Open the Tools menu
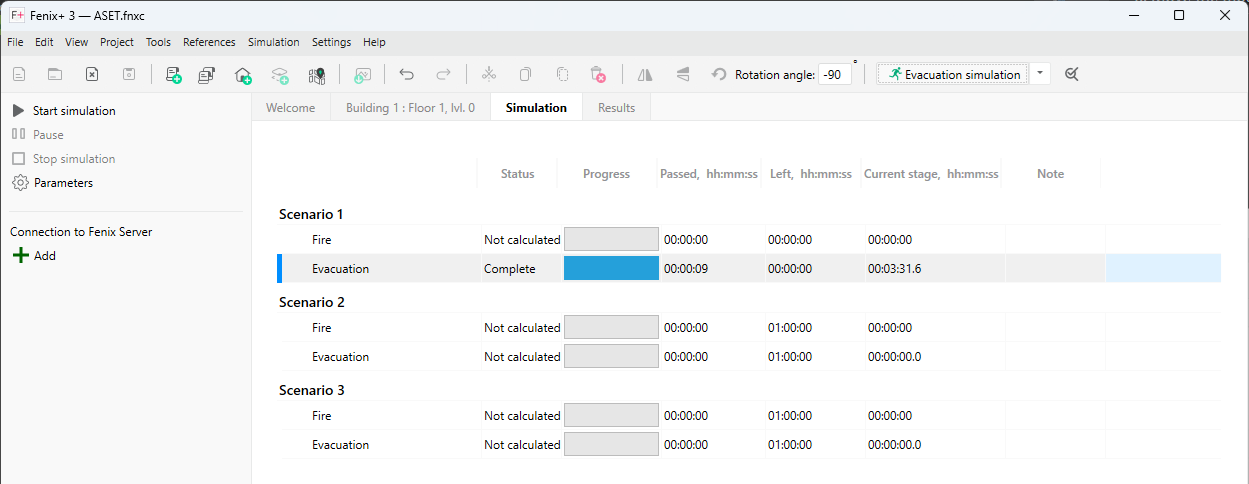The width and height of the screenshot is (1249, 484). click(158, 42)
